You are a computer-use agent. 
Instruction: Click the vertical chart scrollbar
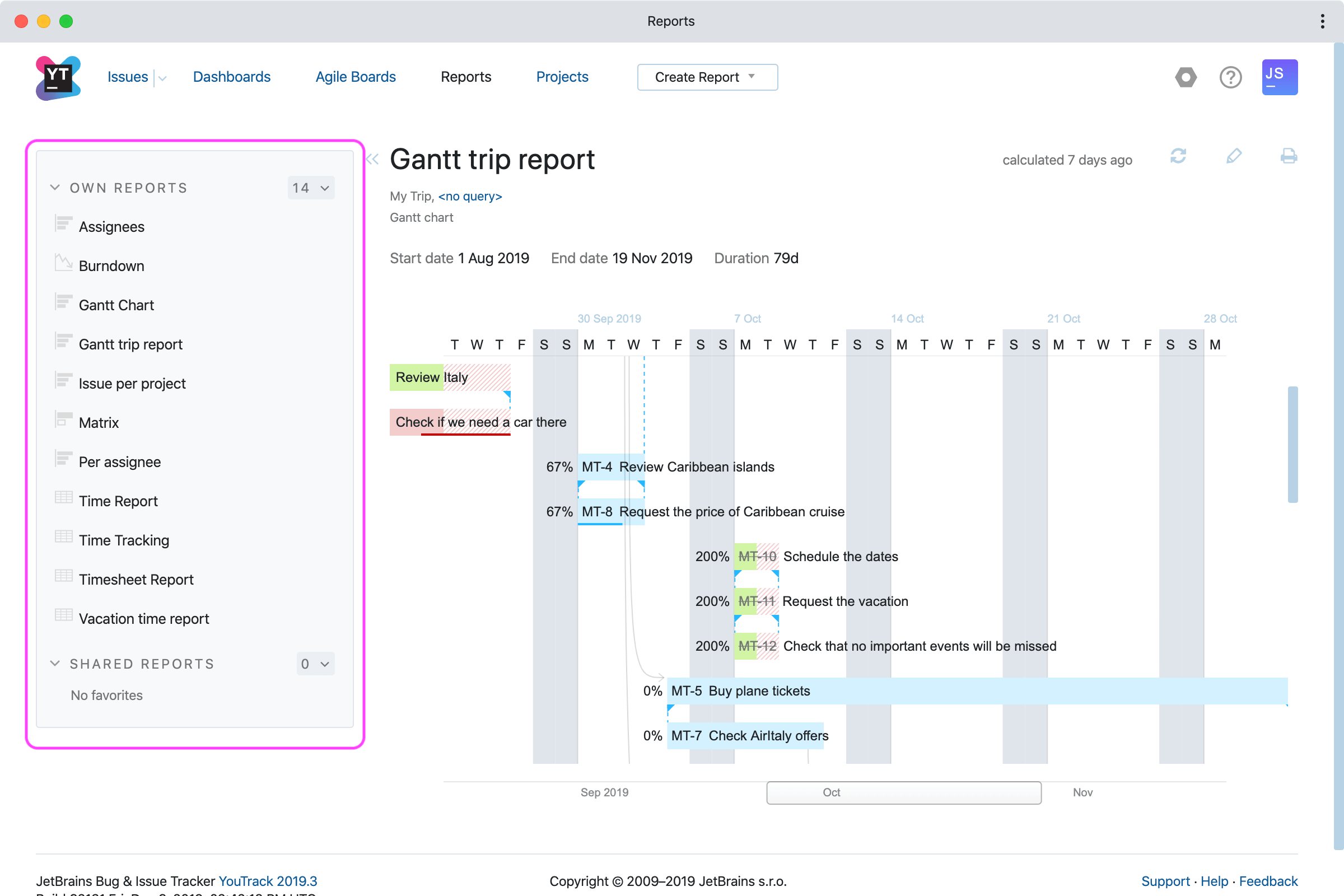point(1294,445)
